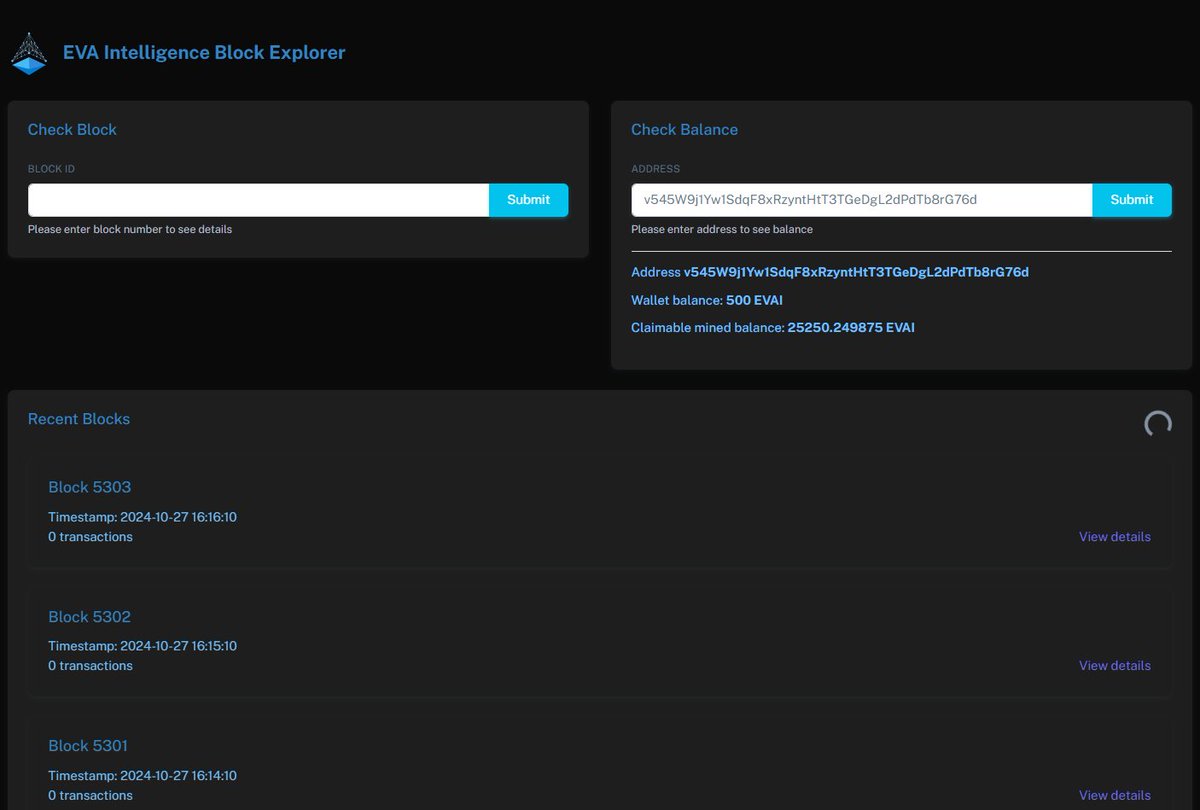Screen dimensions: 1200x810
Task: Click '0 transactions' under Block 5302
Action: click(90, 666)
